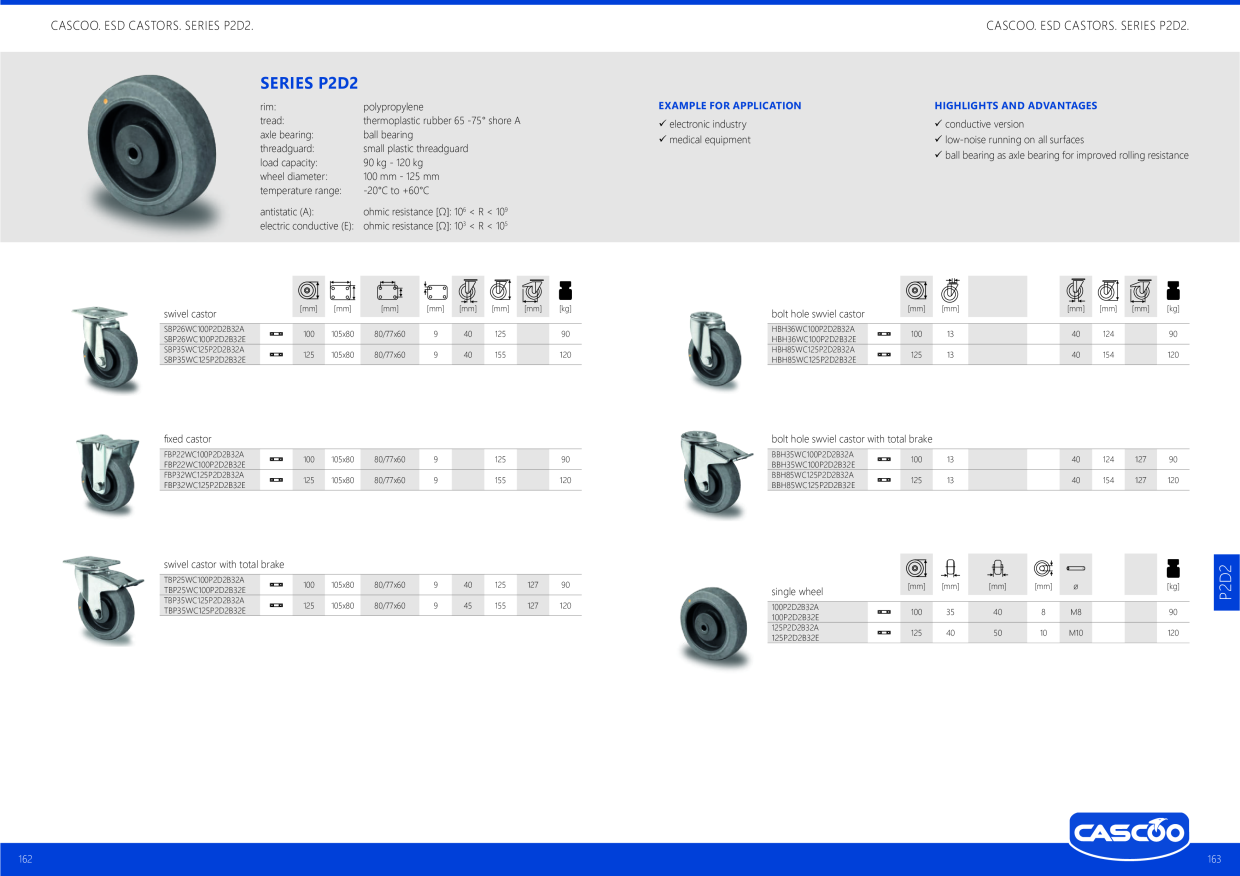Click the '90 kg - 120 kg' load capacity value
The image size is (1240, 876).
coord(393,163)
